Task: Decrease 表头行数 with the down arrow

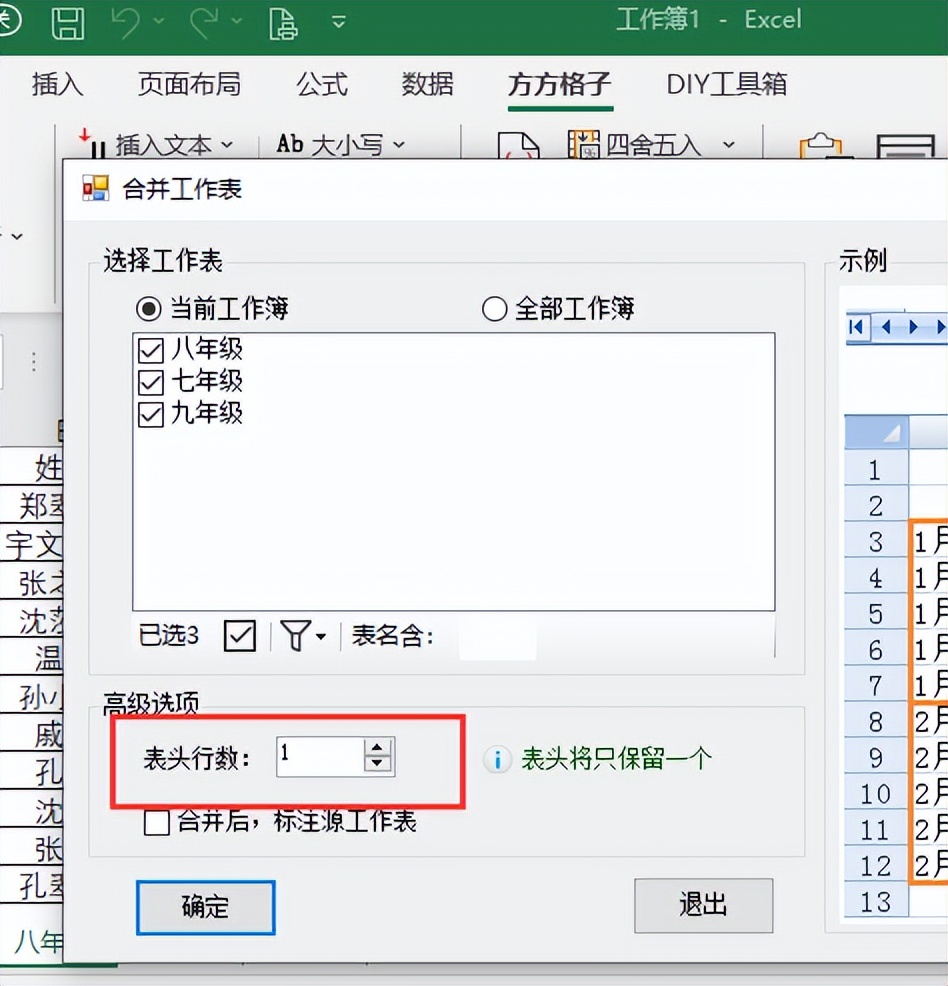Action: pyautogui.click(x=377, y=764)
